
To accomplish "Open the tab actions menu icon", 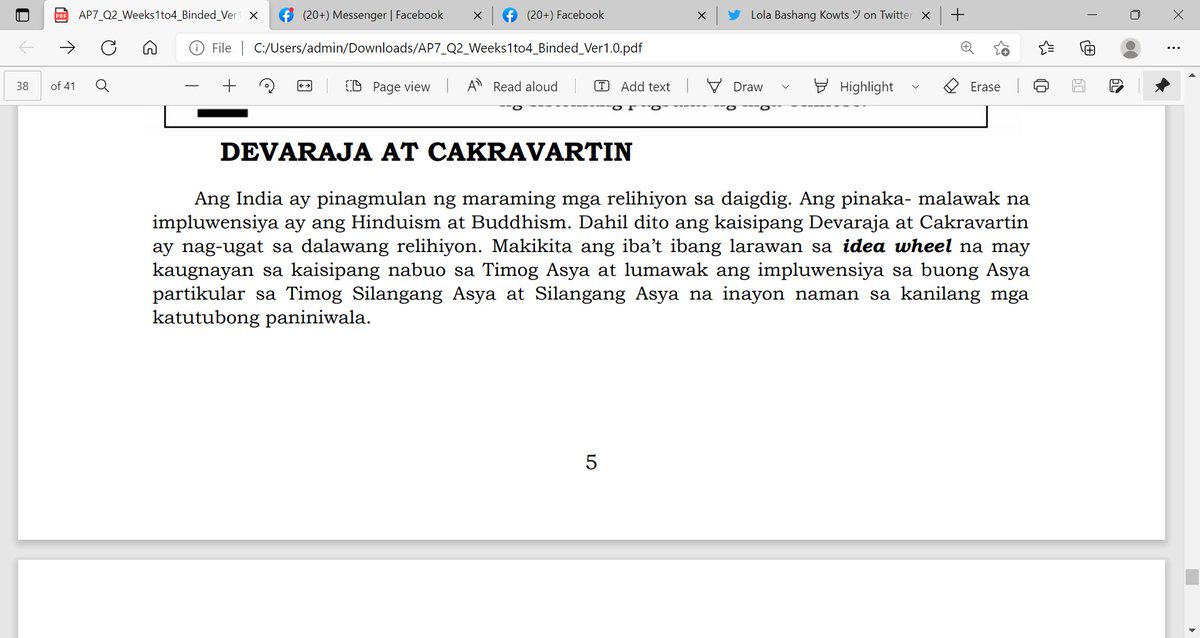I will (23, 15).
